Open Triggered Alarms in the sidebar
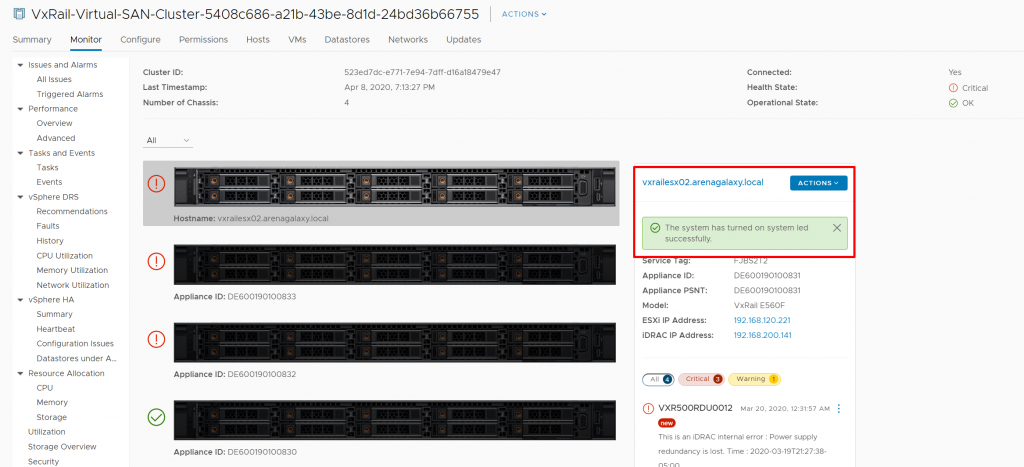Screen dimensions: 1024x467 (70, 94)
